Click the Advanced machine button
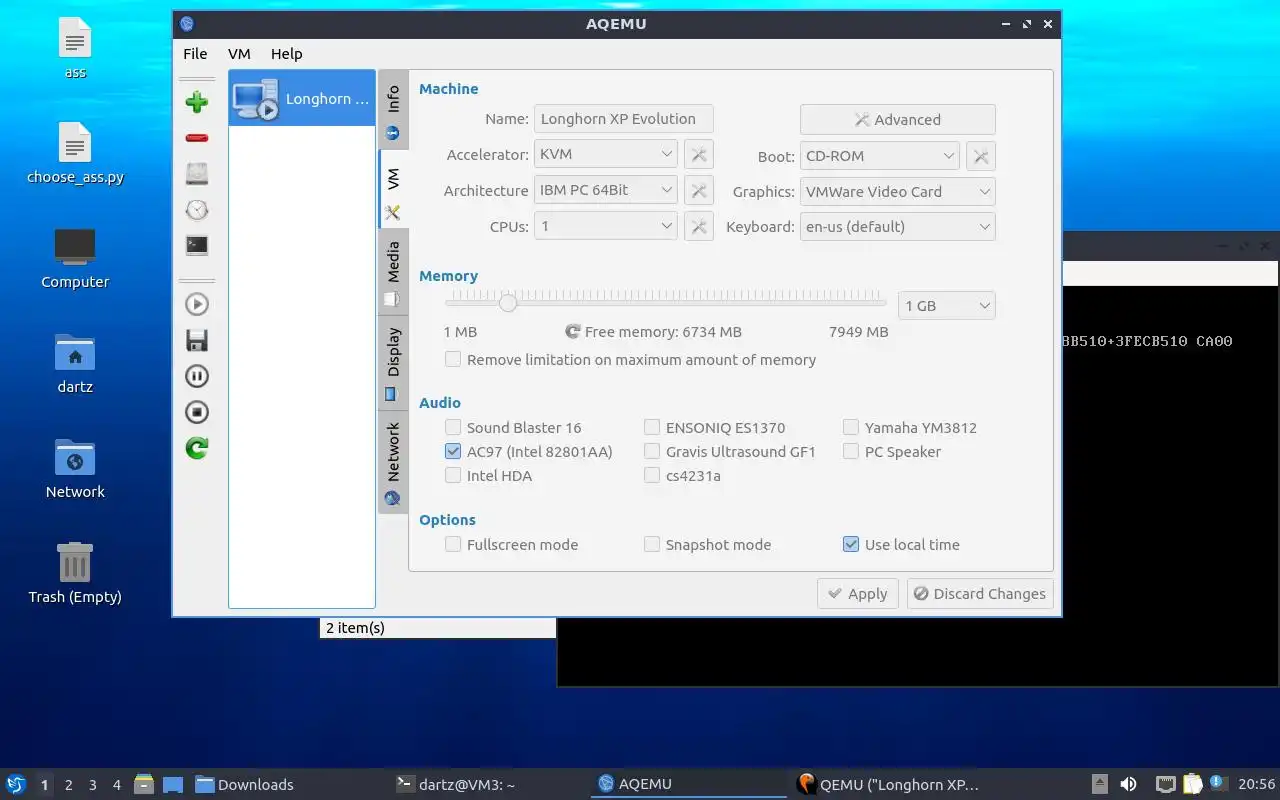The width and height of the screenshot is (1280, 800). 898,119
